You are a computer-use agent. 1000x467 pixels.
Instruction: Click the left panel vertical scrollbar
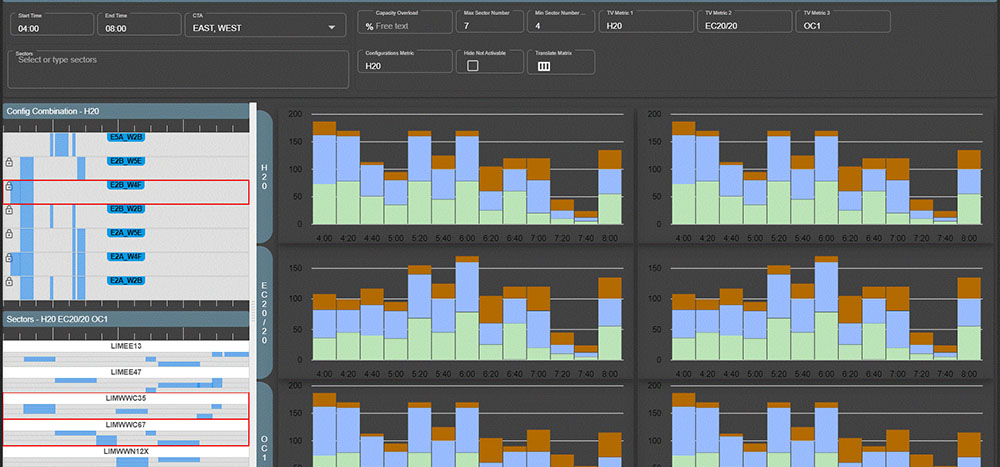coord(253,285)
